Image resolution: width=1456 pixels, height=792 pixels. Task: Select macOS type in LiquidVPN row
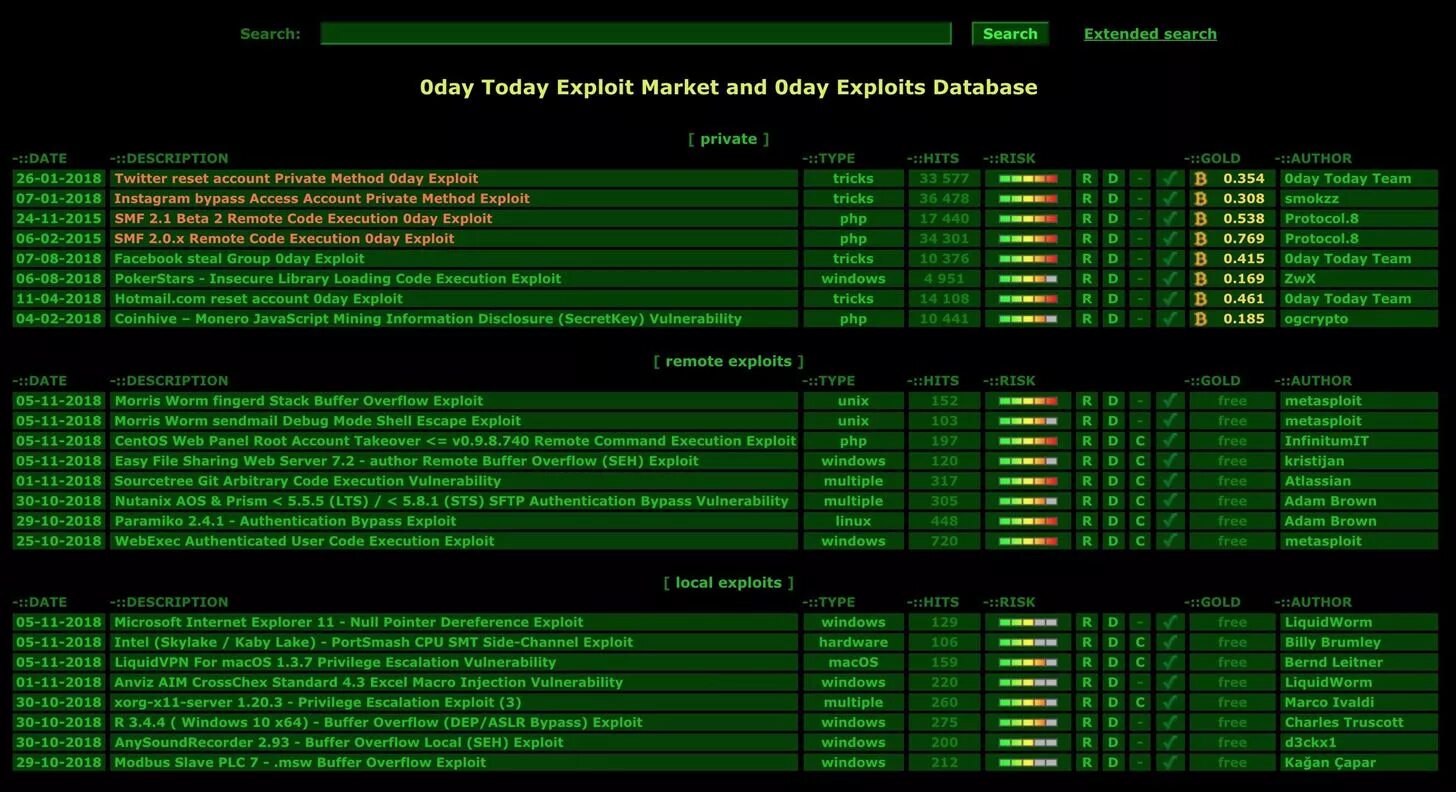(853, 662)
